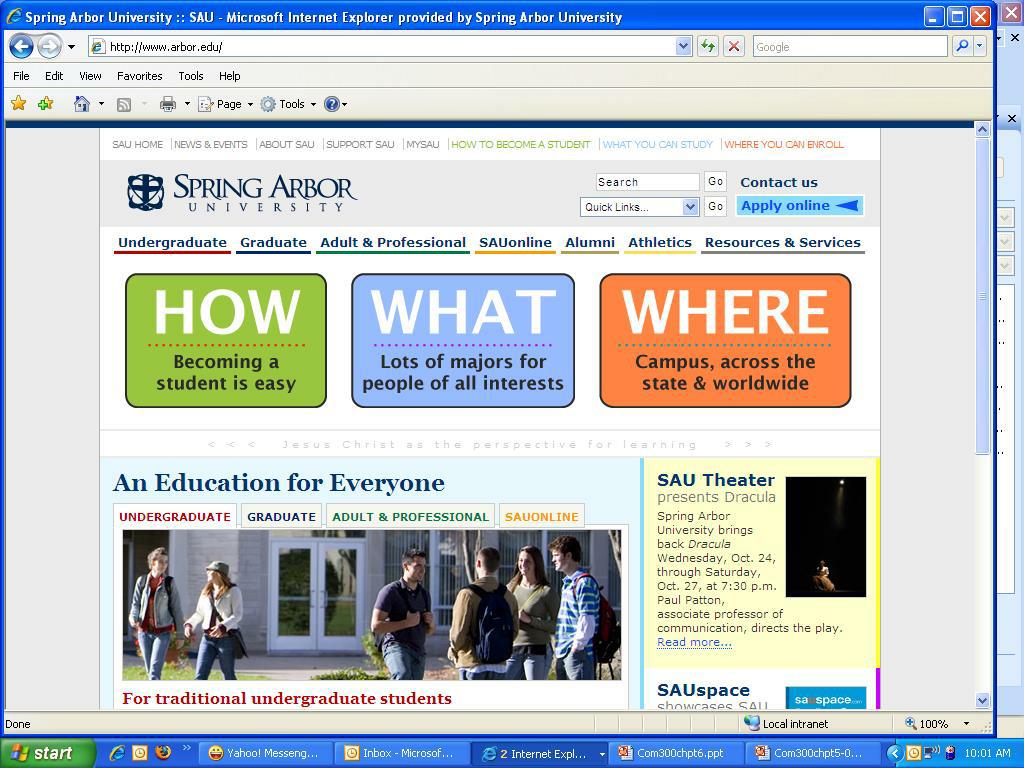The height and width of the screenshot is (768, 1024).
Task: Click the Athletics navigation link
Action: tap(660, 243)
